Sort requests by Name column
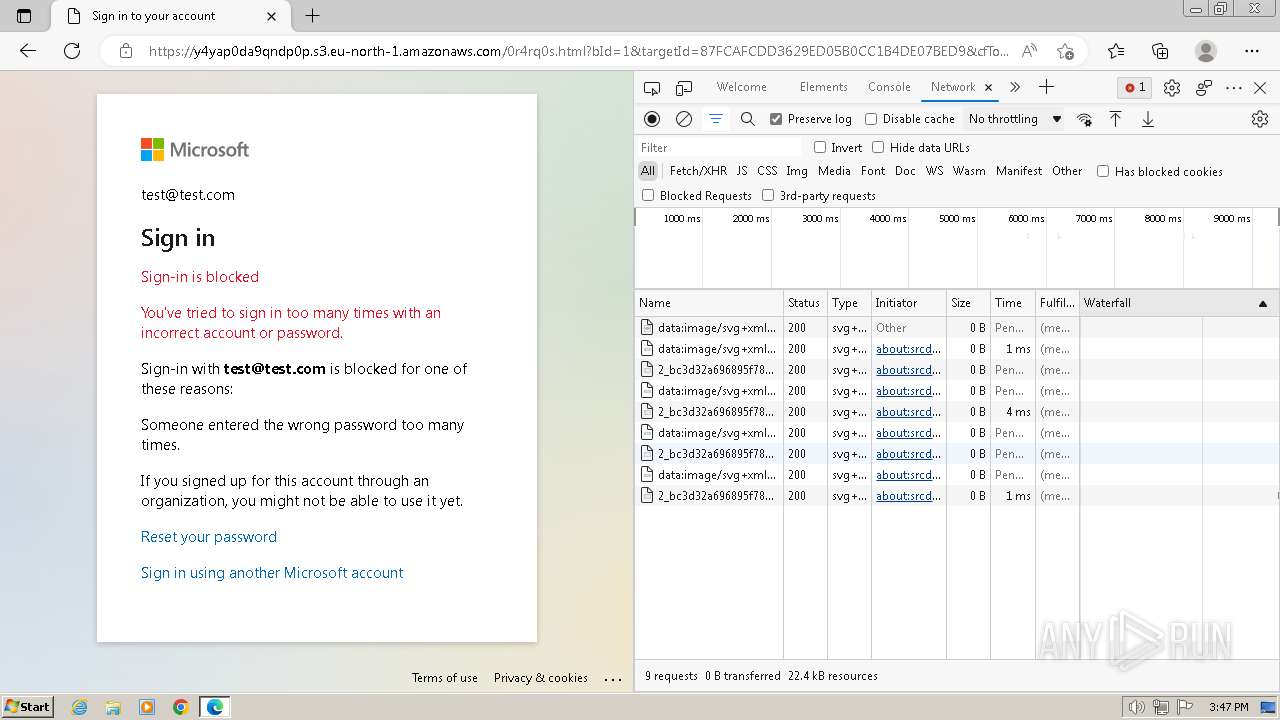The width and height of the screenshot is (1280, 720). (x=709, y=303)
